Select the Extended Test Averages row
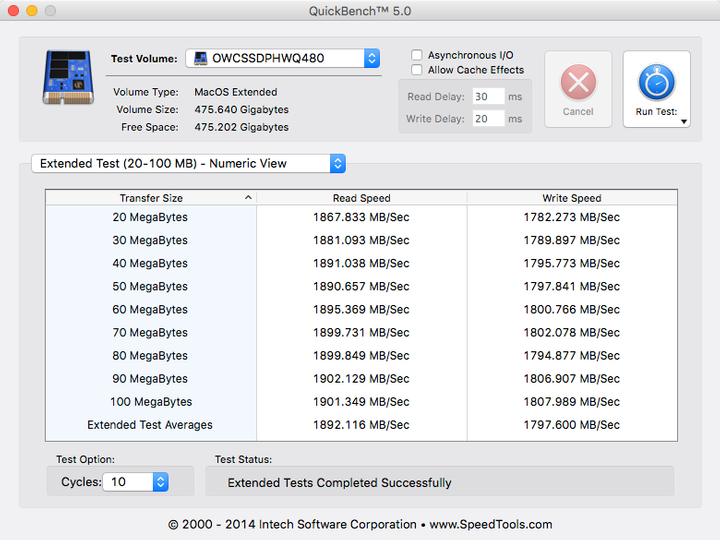The width and height of the screenshot is (720, 540). tap(150, 425)
